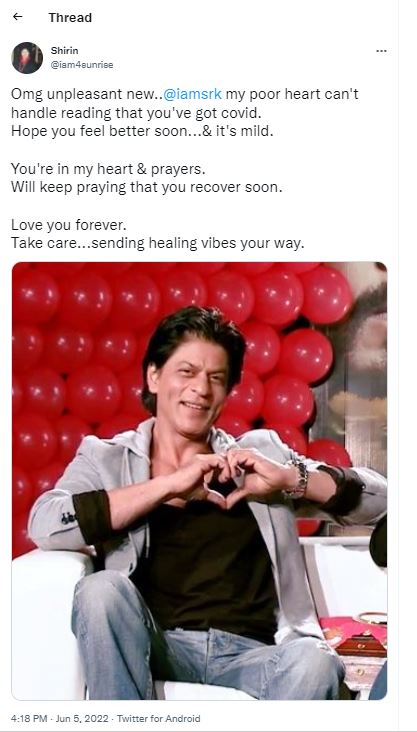Open the three-dot more options menu
The width and height of the screenshot is (417, 732).
tap(381, 51)
